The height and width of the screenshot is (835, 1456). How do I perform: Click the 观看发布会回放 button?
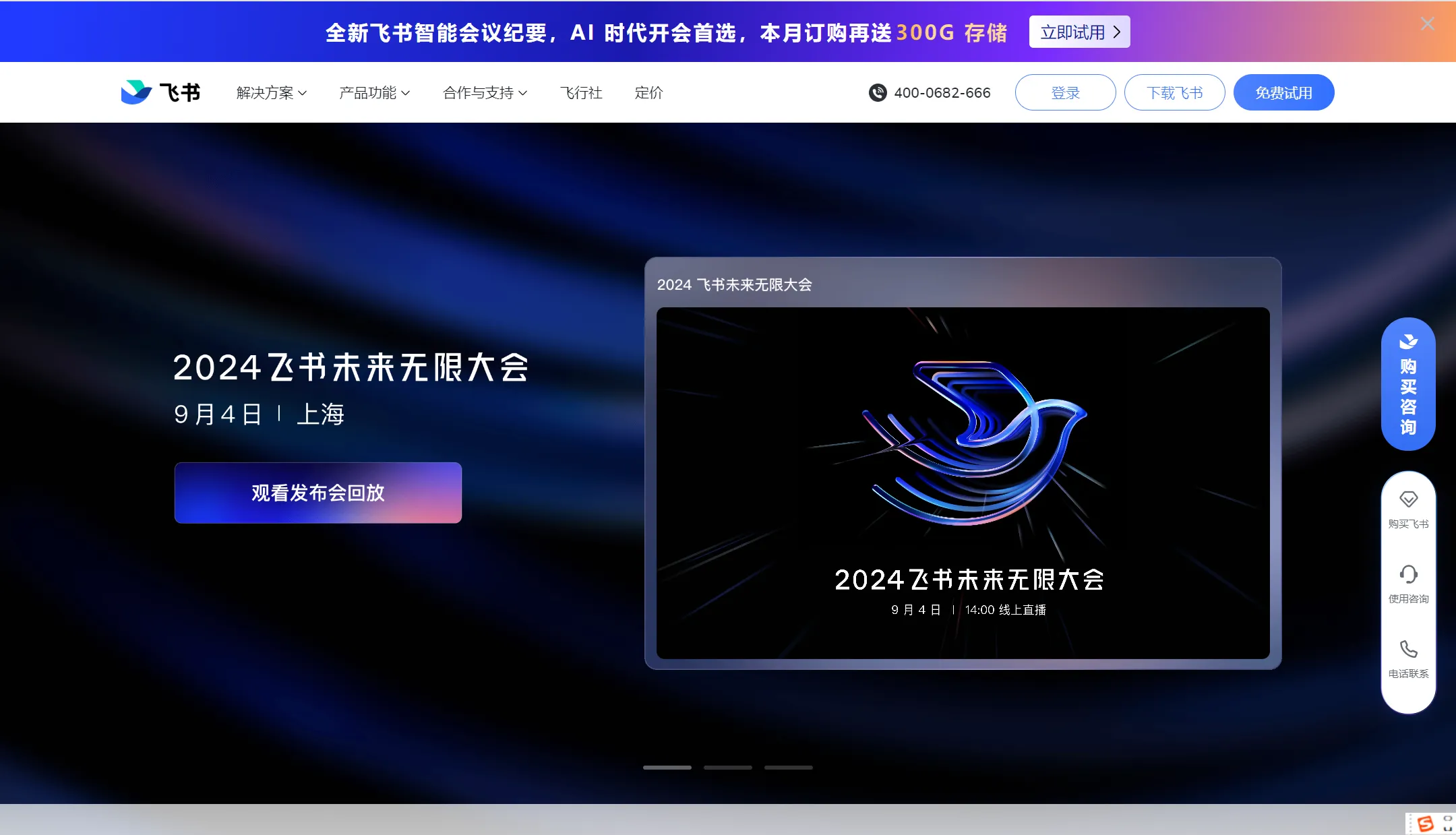point(318,493)
